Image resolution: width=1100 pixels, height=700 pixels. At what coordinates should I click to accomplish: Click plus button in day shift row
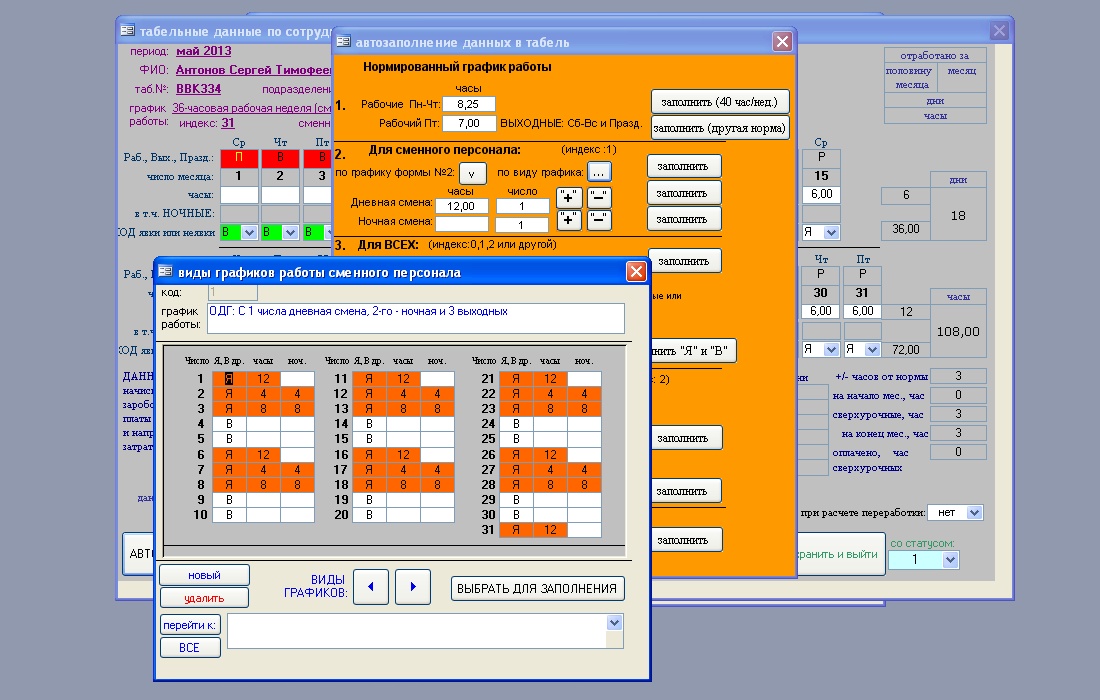[x=569, y=198]
